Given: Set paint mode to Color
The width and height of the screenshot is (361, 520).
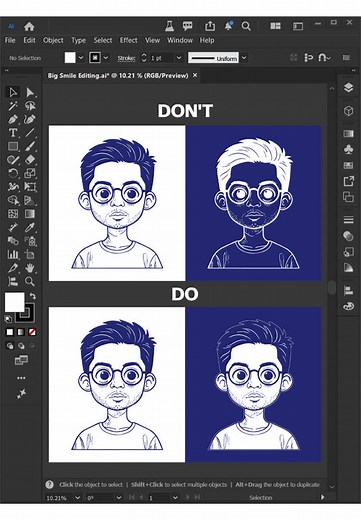Looking at the screenshot, I should click(x=10, y=332).
